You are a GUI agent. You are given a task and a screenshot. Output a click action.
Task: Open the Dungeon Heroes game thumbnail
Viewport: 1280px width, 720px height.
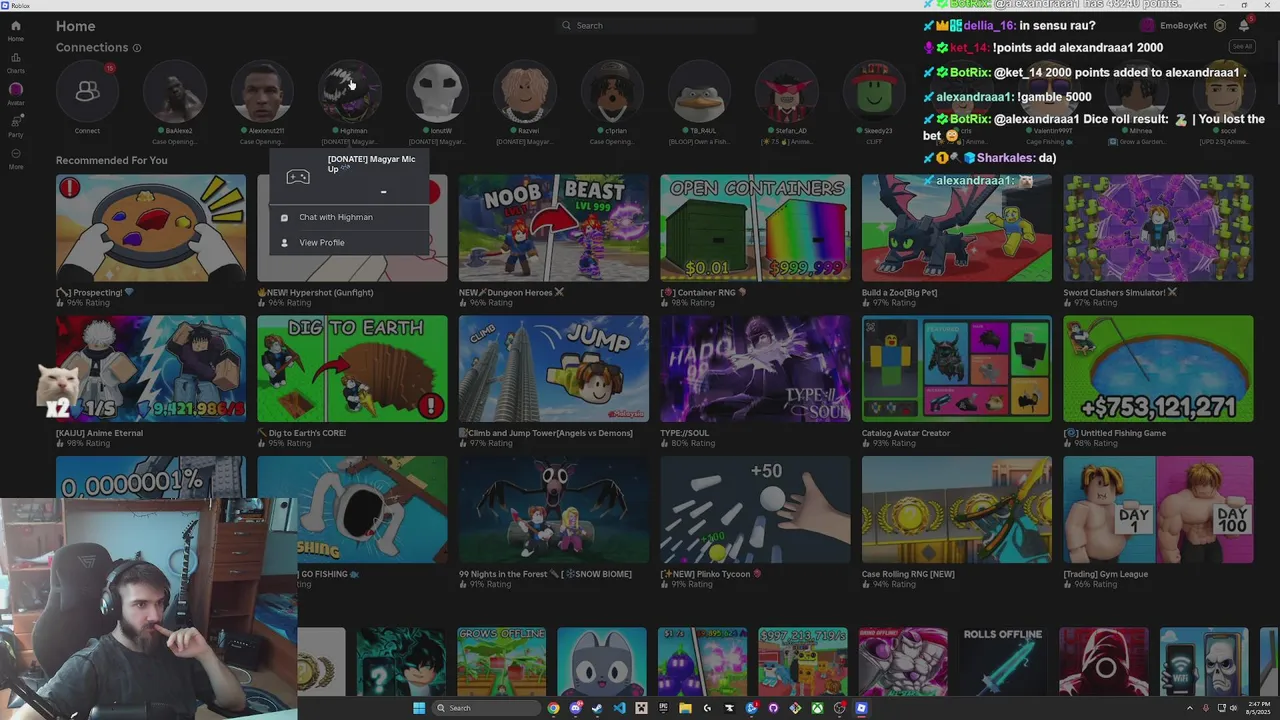pos(554,228)
